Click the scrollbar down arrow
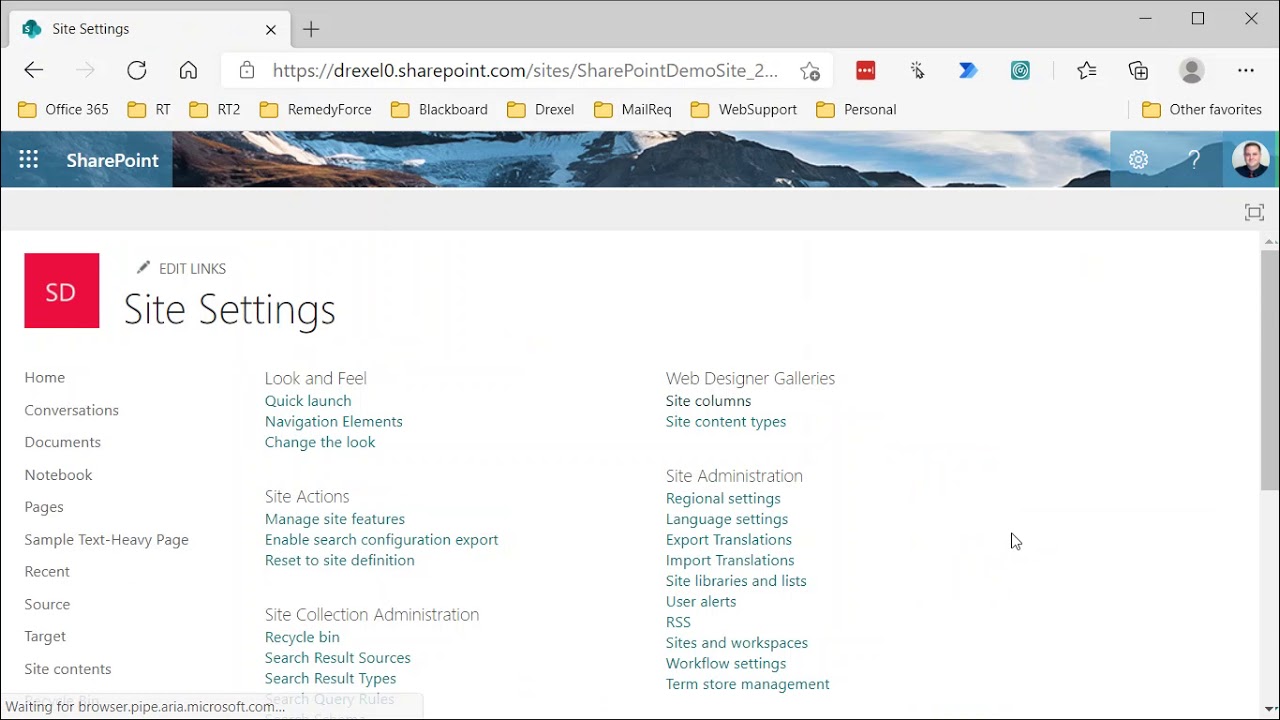1280x720 pixels. point(1270,709)
